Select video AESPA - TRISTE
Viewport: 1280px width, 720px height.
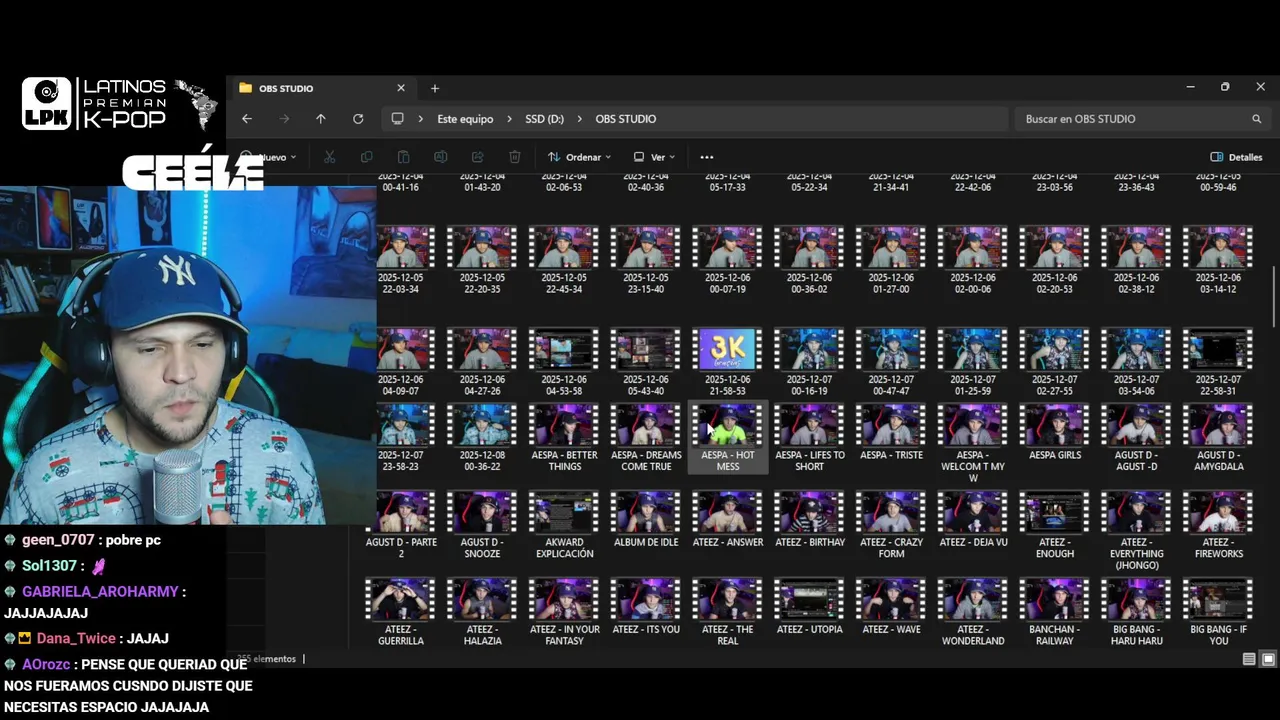pos(892,434)
